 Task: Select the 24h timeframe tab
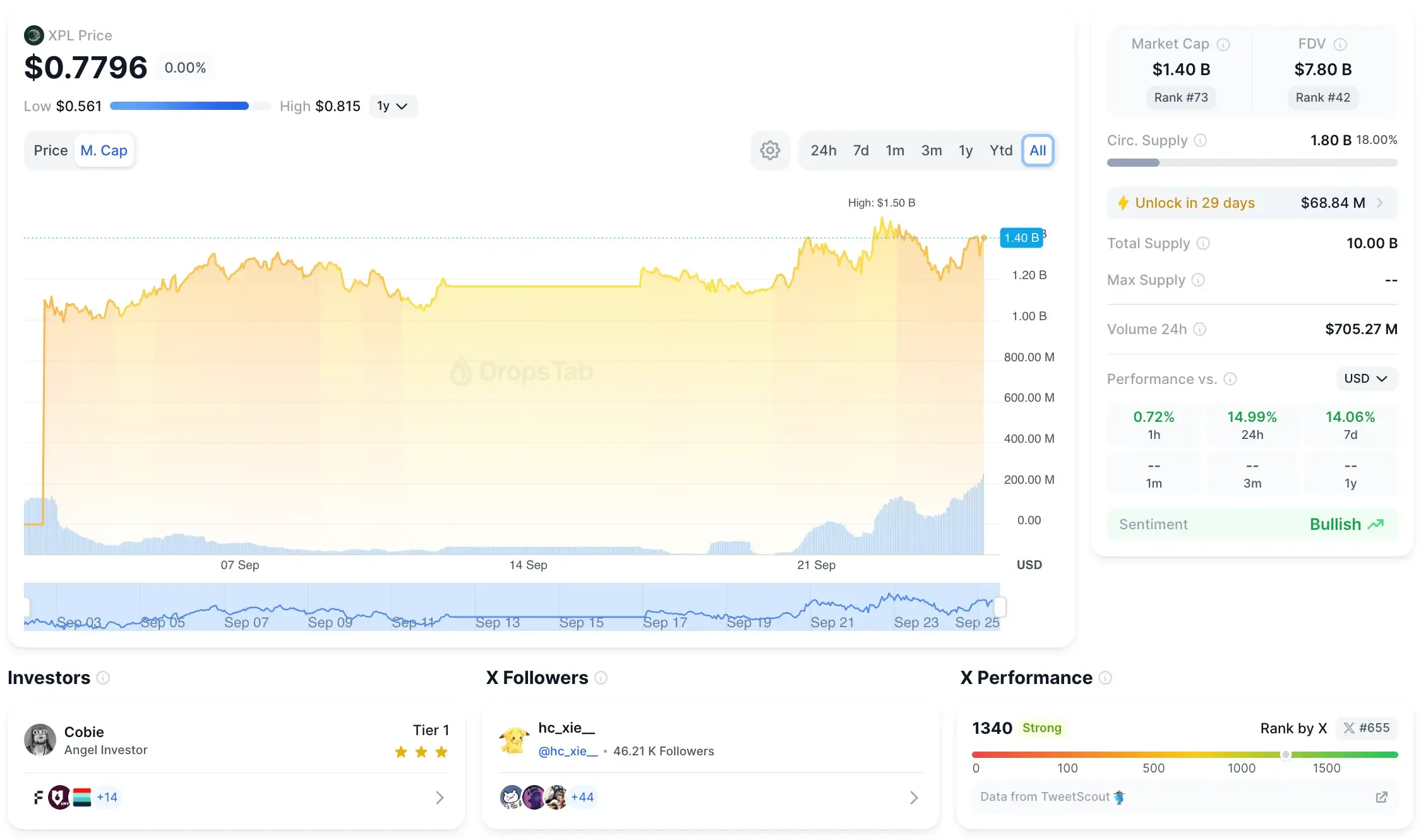pos(823,150)
